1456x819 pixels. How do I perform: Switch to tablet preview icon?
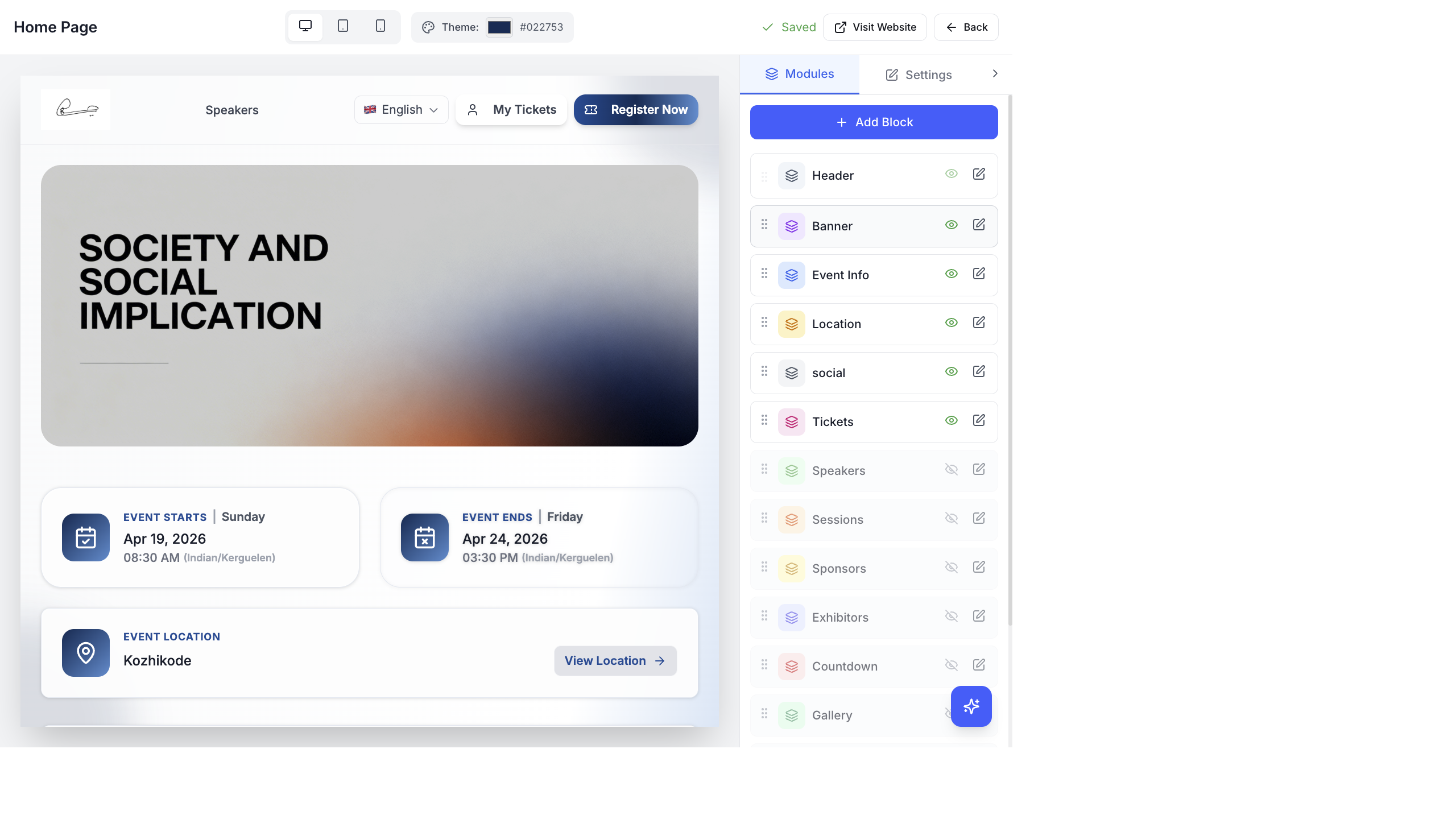[343, 26]
